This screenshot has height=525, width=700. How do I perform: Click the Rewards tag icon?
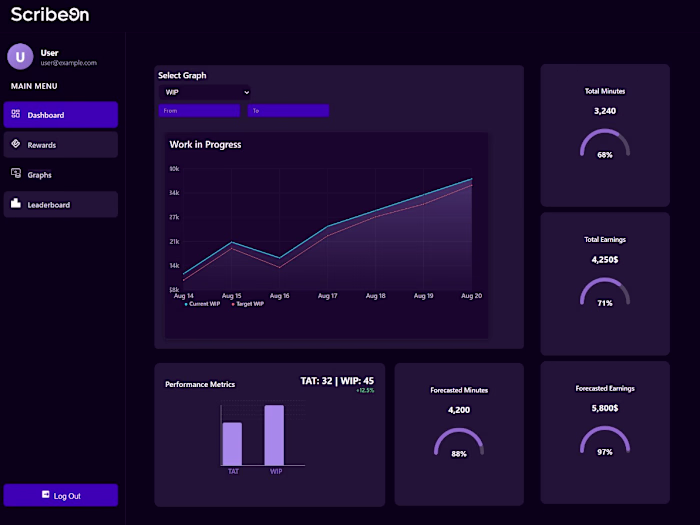[x=16, y=144]
